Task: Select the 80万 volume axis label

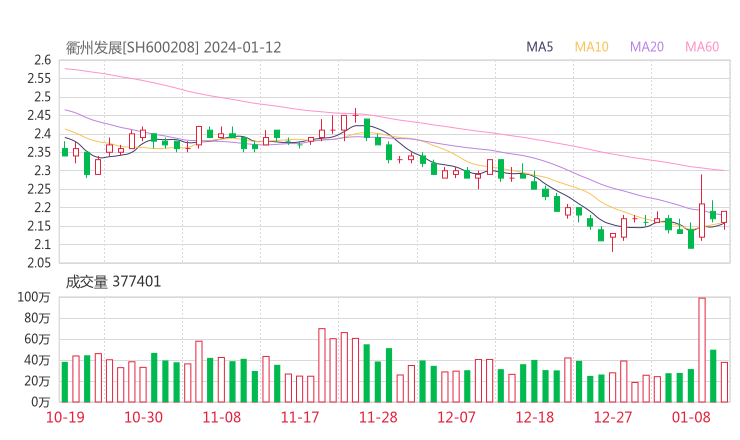Action: 37,318
